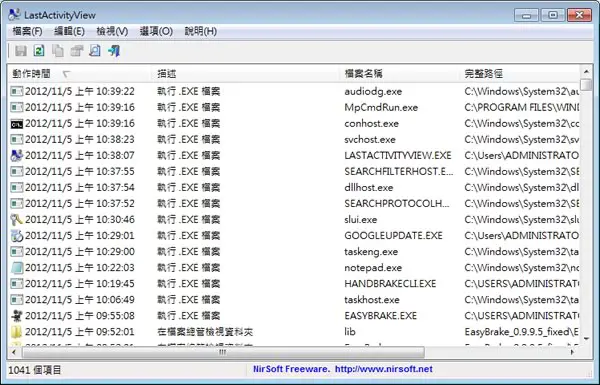Sort by the 動作時間 column header
The image size is (600, 385).
pyautogui.click(x=80, y=73)
